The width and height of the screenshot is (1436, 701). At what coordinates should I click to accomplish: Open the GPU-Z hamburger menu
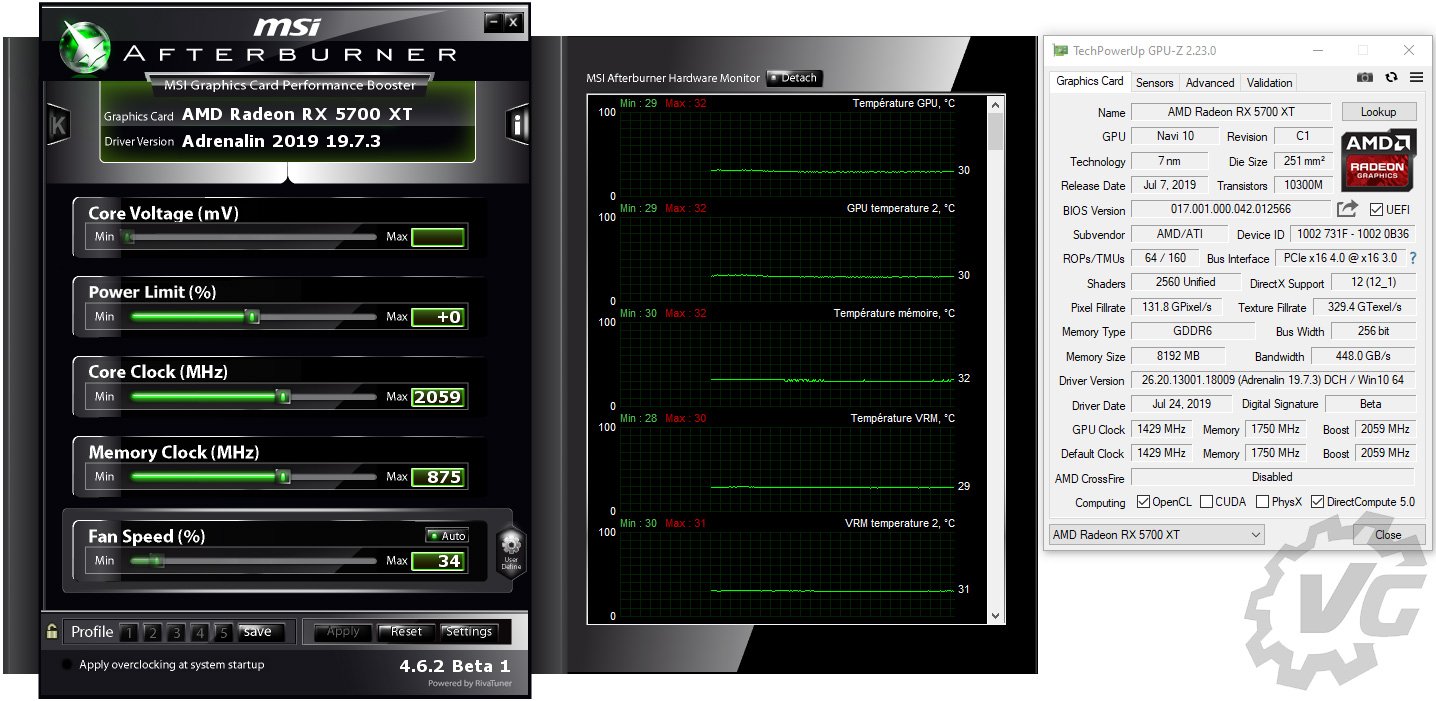coord(1416,78)
